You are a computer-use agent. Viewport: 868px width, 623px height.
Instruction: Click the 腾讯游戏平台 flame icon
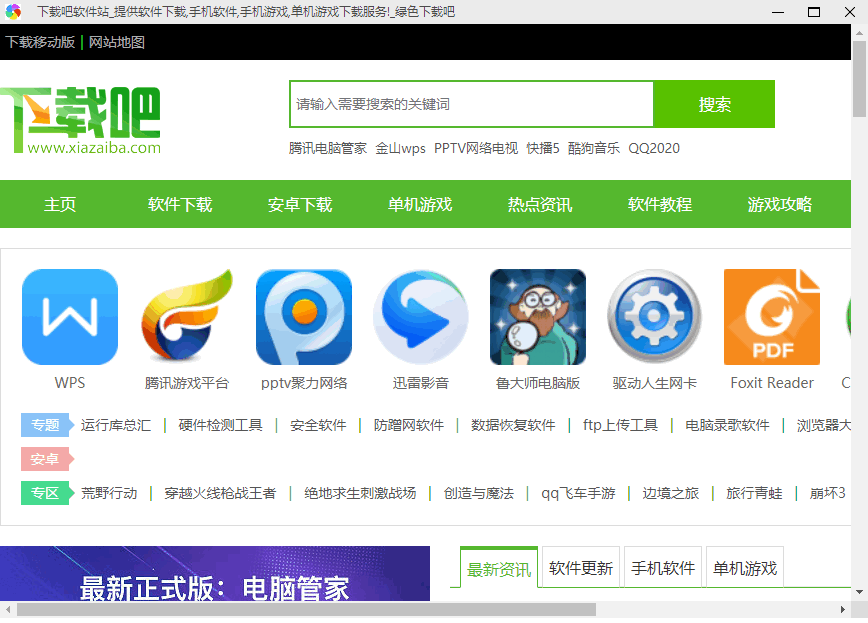187,317
